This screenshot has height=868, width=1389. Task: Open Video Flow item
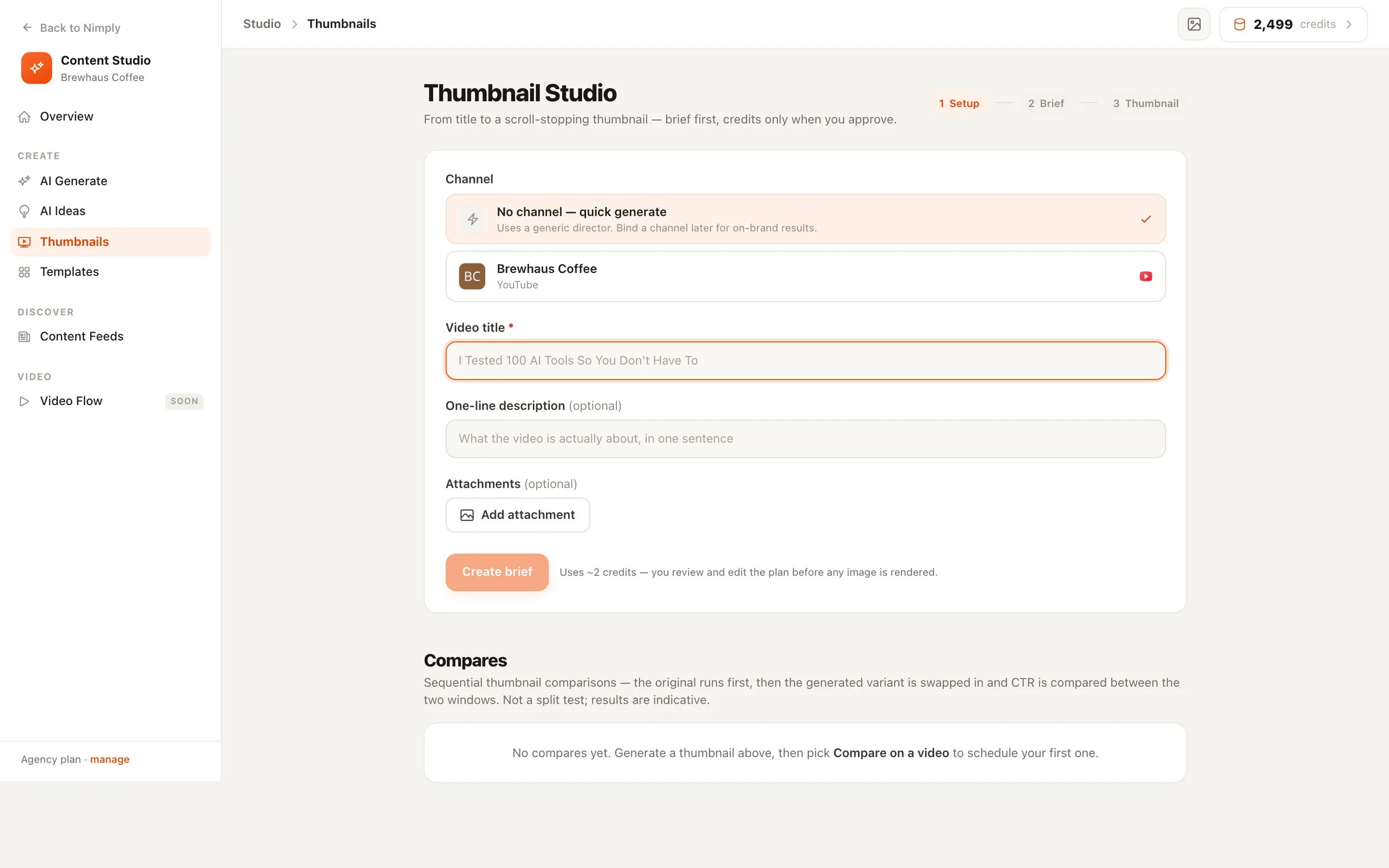tap(111, 401)
